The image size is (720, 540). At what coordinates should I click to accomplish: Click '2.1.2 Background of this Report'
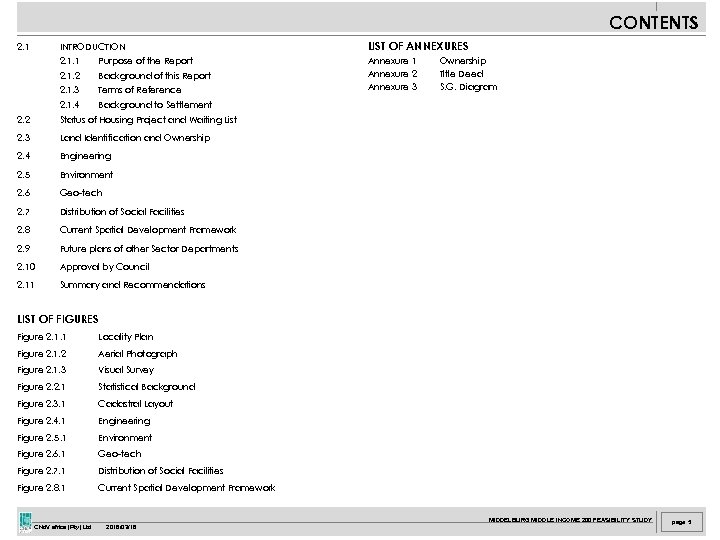[135, 76]
